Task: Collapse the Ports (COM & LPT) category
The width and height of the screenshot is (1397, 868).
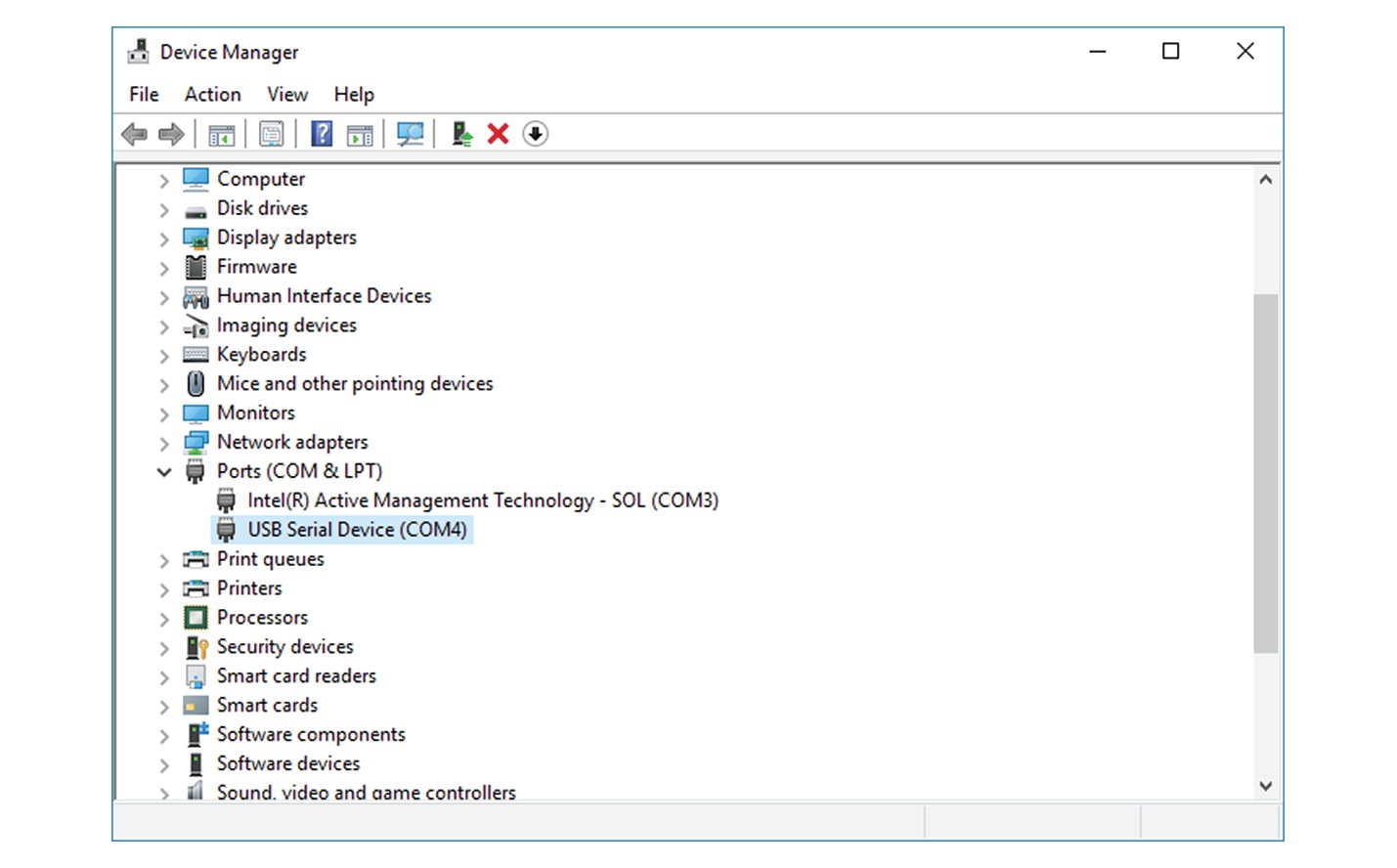Action: (x=163, y=471)
